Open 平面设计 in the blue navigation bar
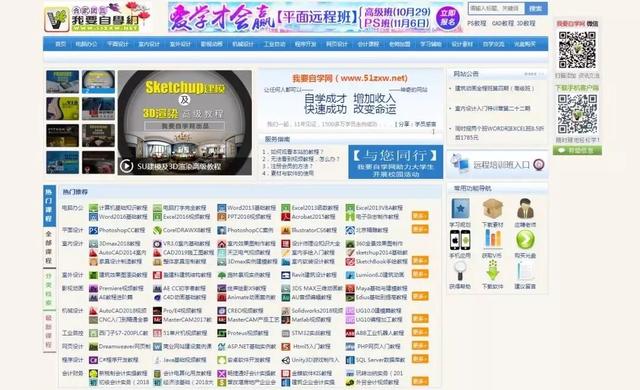This screenshot has width=640, height=390. pyautogui.click(x=118, y=44)
